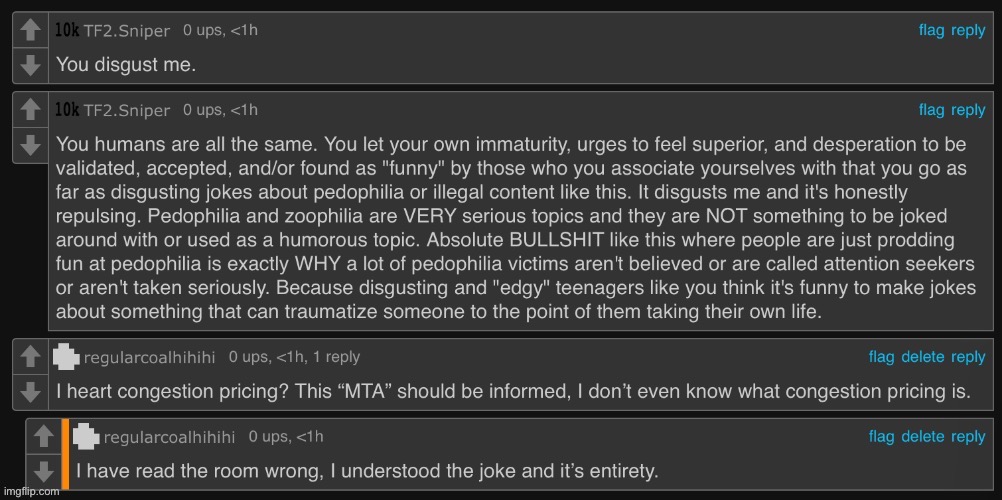
Task: Upvote the "read the room wrong" reply
Action: click(x=43, y=437)
